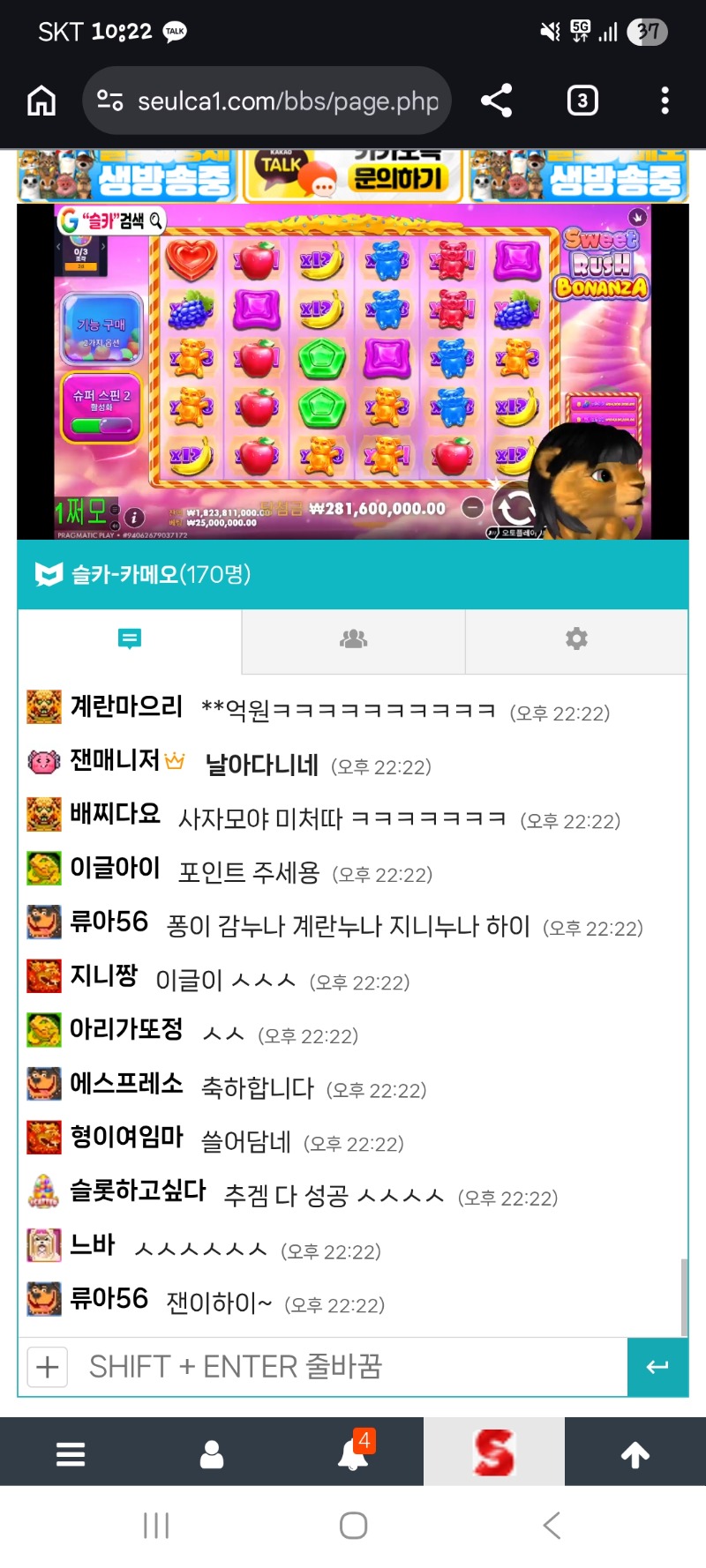Image resolution: width=706 pixels, height=1568 pixels.
Task: Send message with the enter arrow button
Action: pos(657,1367)
